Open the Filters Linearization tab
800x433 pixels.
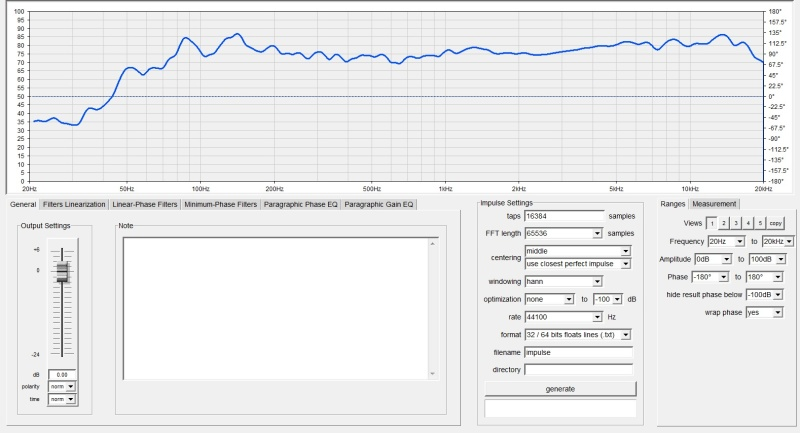pos(74,204)
